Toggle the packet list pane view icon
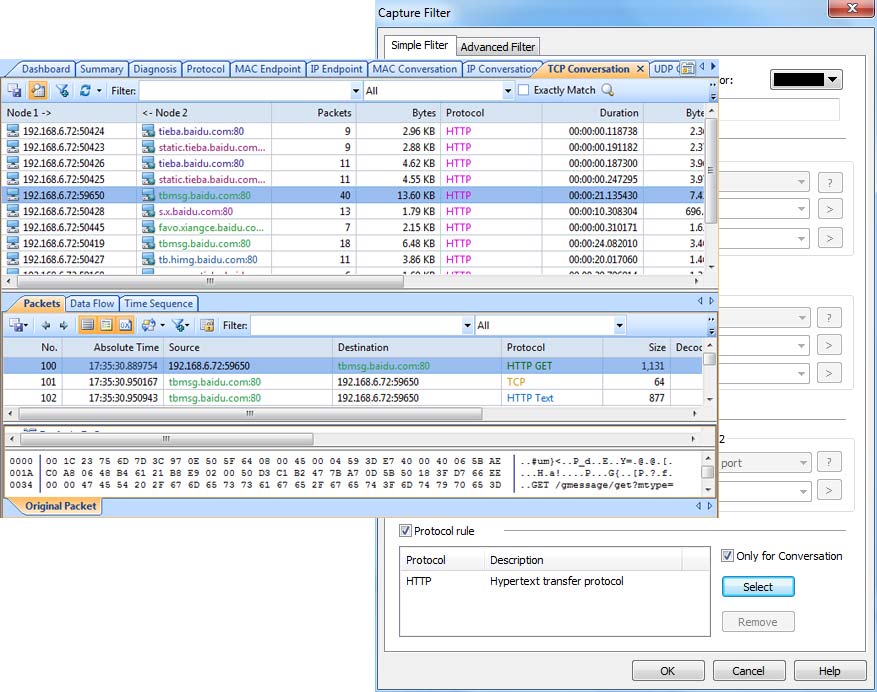Screen dimensions: 877x692 [87, 325]
